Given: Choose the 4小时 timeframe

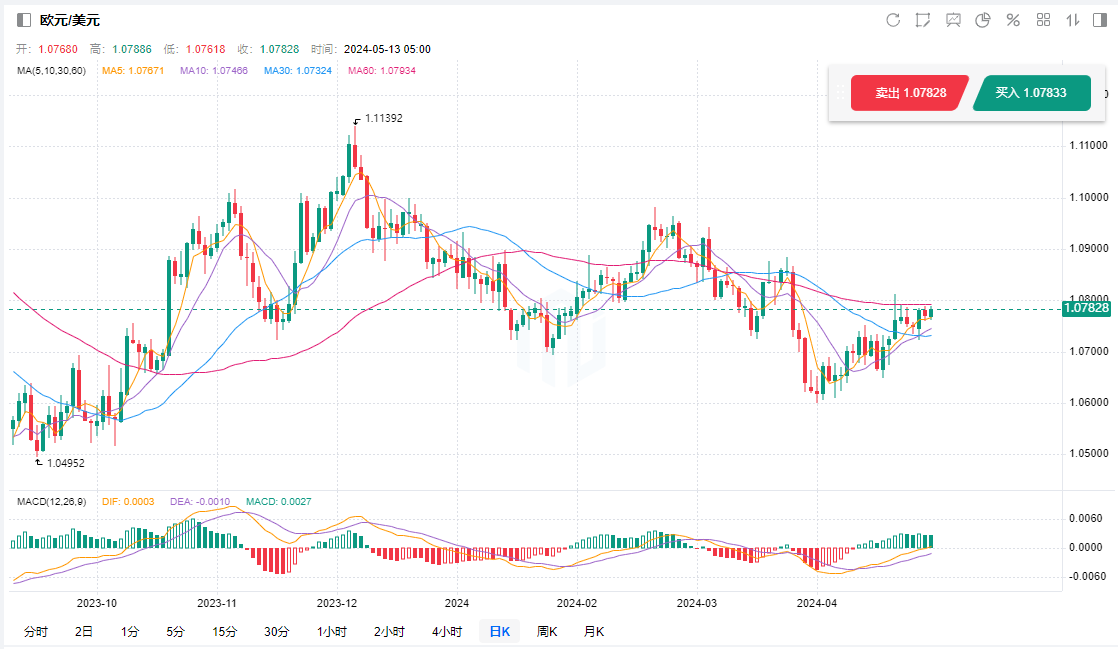Looking at the screenshot, I should click(x=447, y=631).
